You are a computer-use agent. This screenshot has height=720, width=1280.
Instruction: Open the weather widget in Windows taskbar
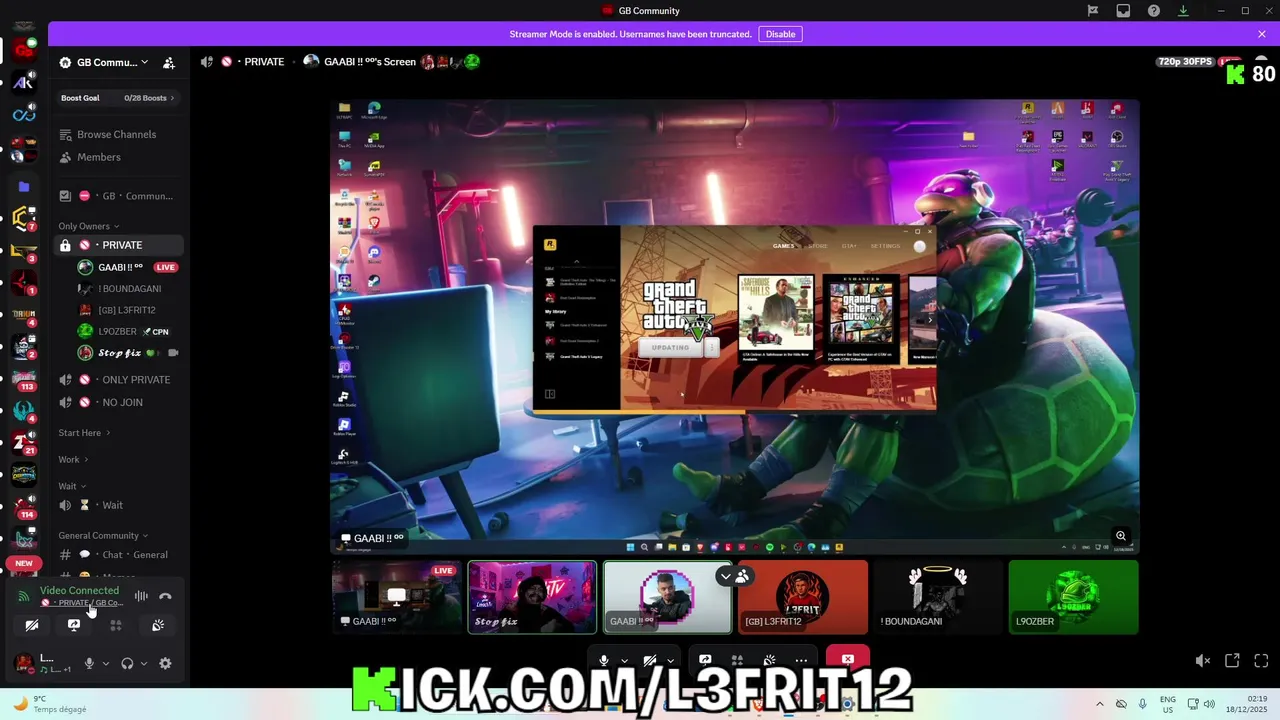tap(48, 704)
